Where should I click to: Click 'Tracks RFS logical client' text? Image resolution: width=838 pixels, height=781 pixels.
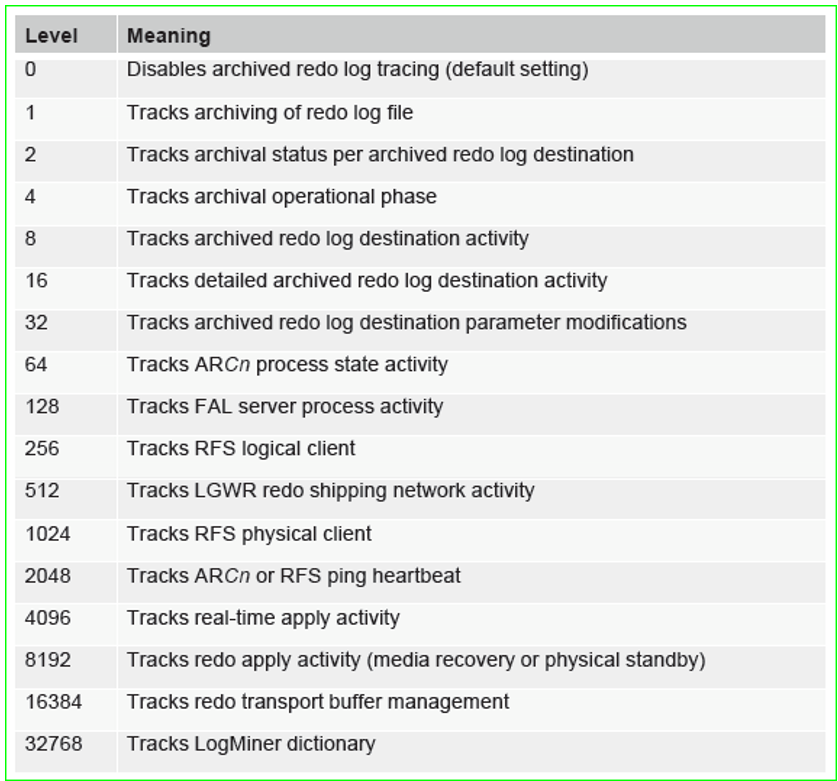pyautogui.click(x=240, y=449)
